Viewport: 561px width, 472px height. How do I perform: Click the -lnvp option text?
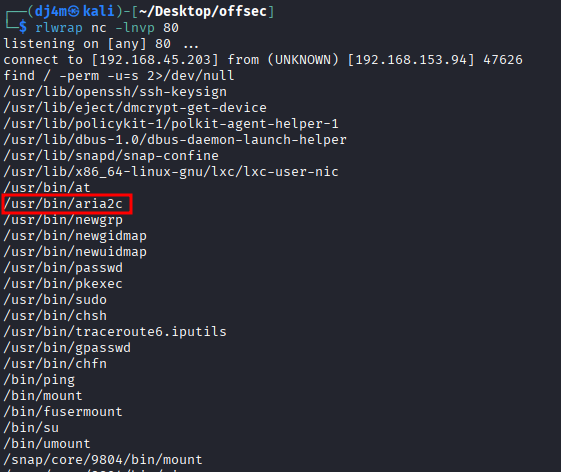(135, 28)
